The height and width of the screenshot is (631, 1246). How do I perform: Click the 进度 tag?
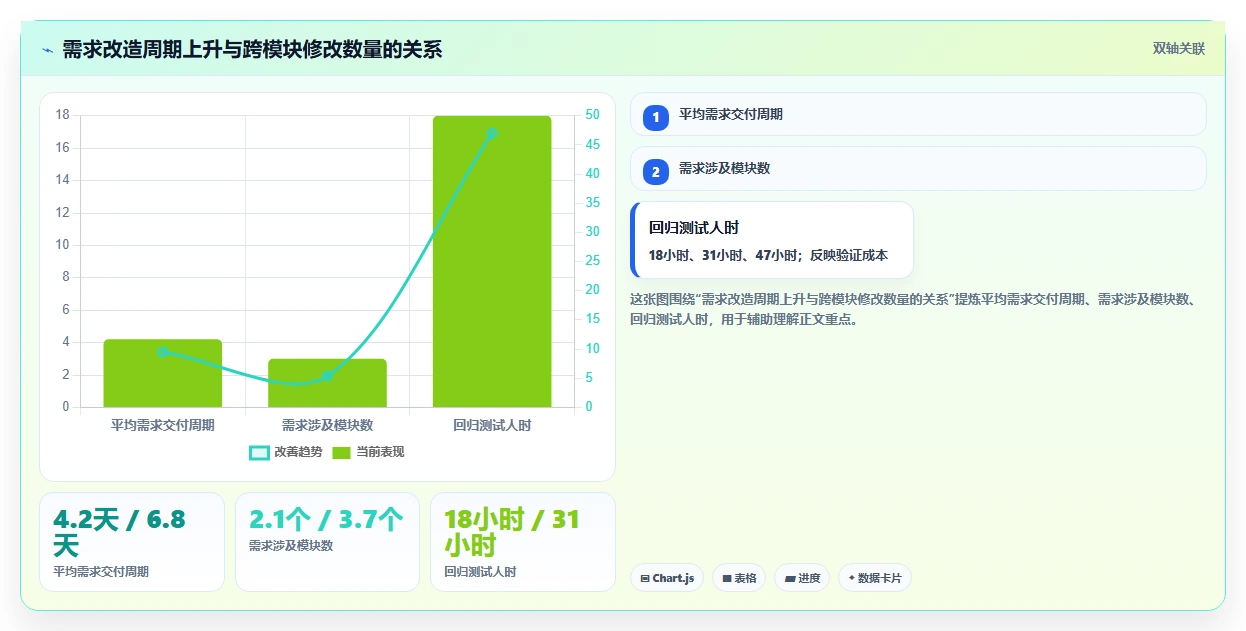(x=802, y=578)
